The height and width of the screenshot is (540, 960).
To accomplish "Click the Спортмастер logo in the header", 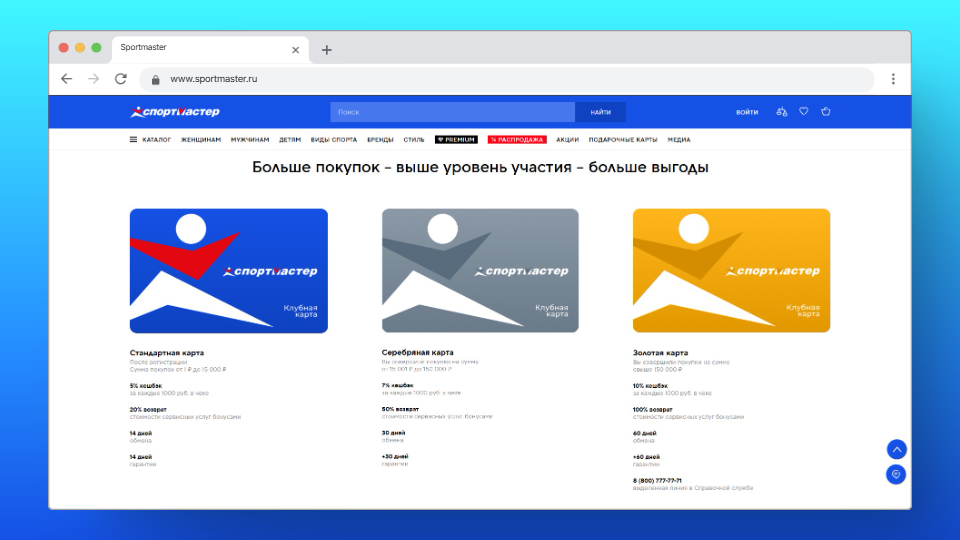I will tap(175, 111).
